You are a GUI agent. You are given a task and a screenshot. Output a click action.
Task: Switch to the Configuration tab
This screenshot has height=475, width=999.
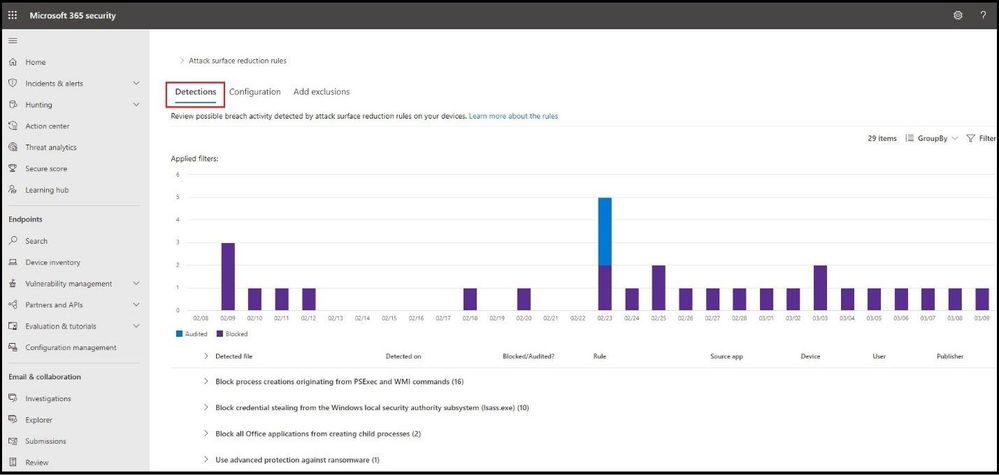(255, 92)
